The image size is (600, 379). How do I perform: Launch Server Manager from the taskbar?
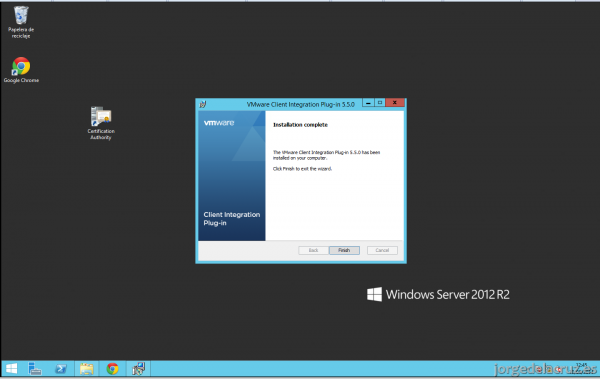(x=35, y=369)
